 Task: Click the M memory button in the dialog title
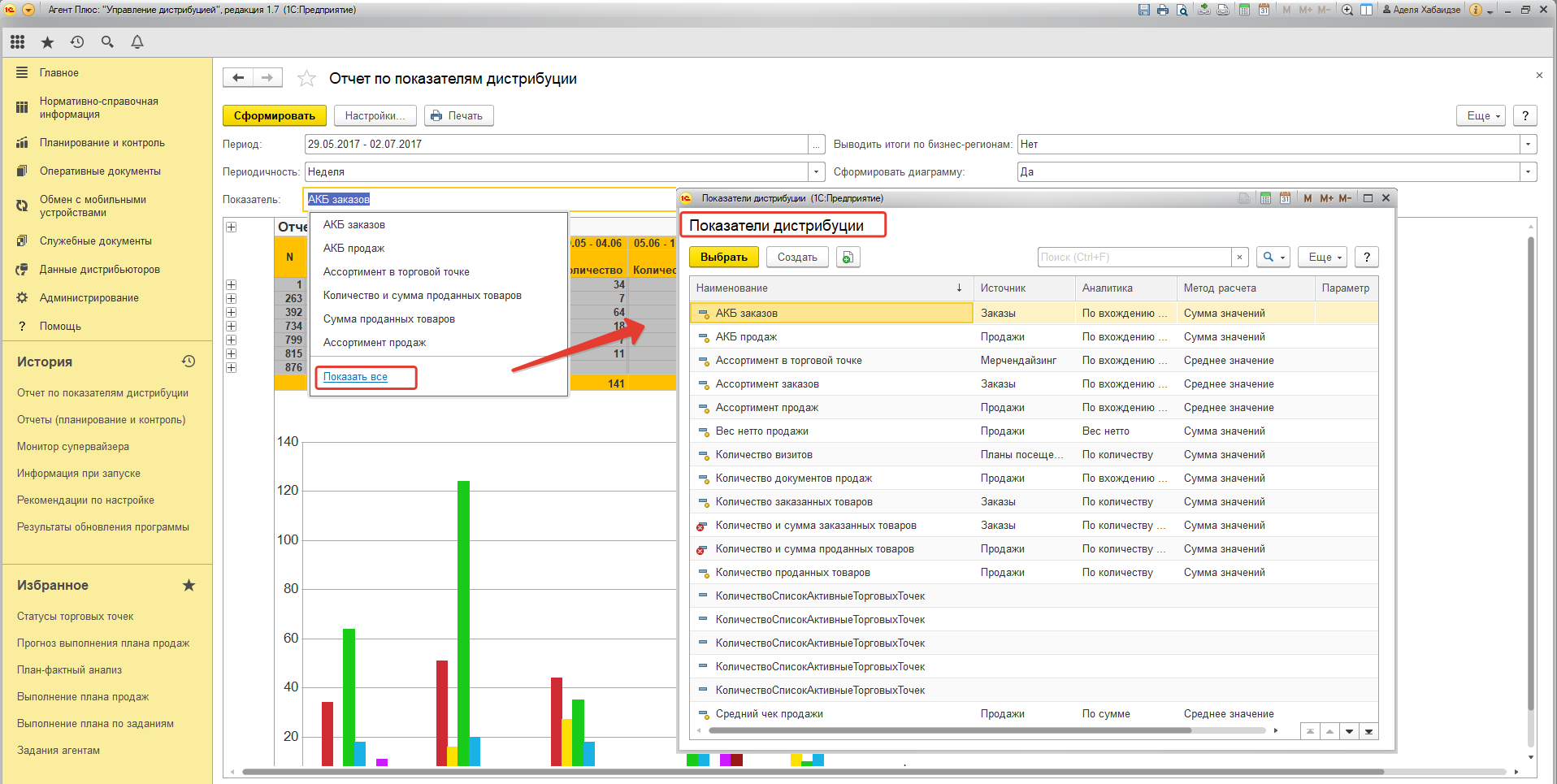coord(1308,198)
